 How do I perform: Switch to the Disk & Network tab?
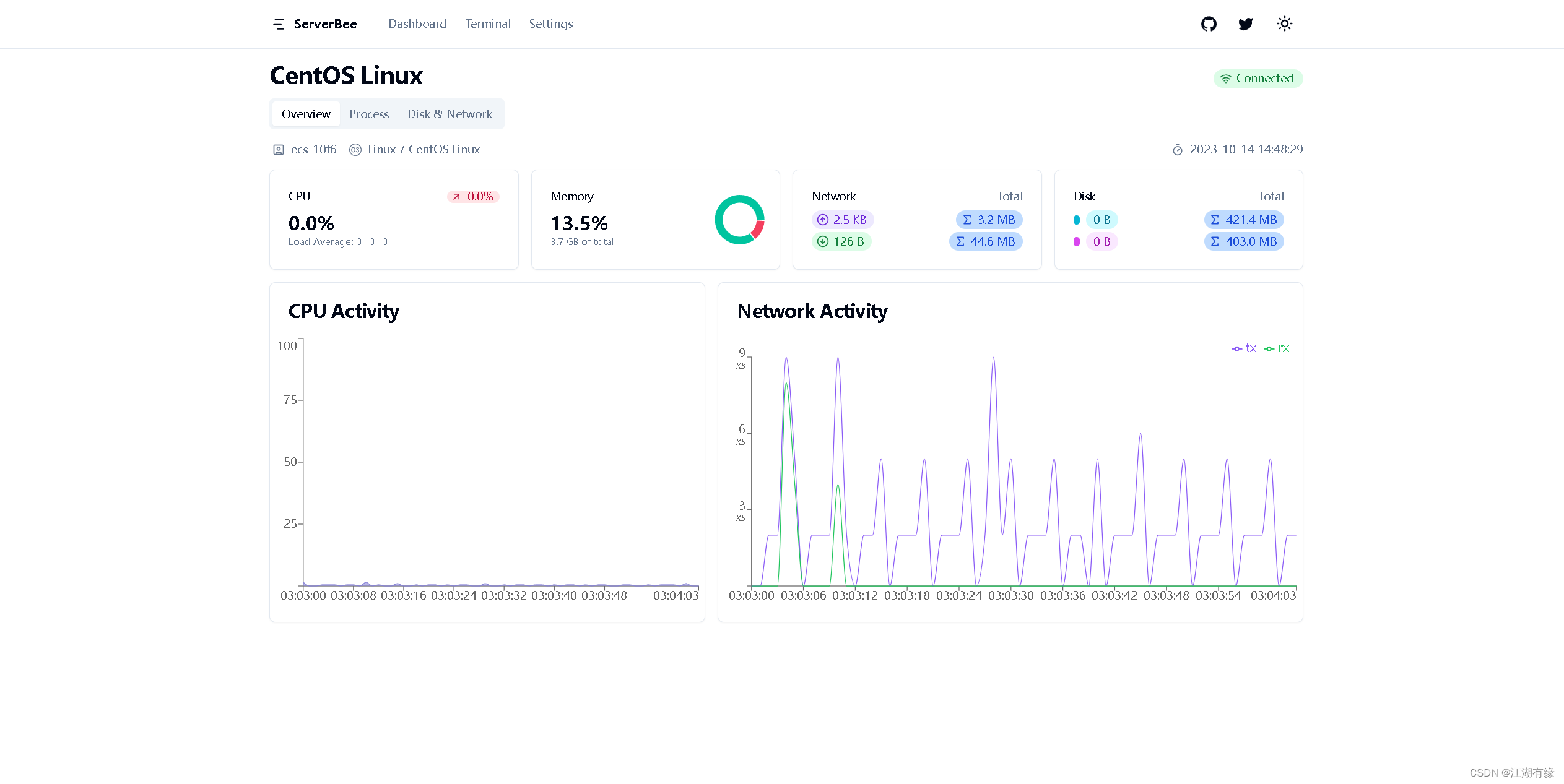pyautogui.click(x=450, y=114)
